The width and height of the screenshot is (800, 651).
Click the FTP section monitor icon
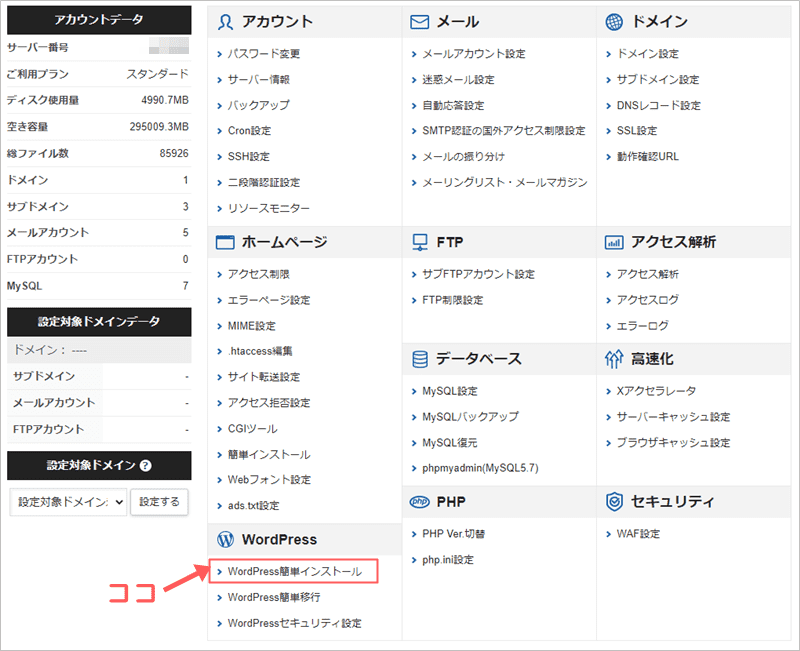click(420, 242)
